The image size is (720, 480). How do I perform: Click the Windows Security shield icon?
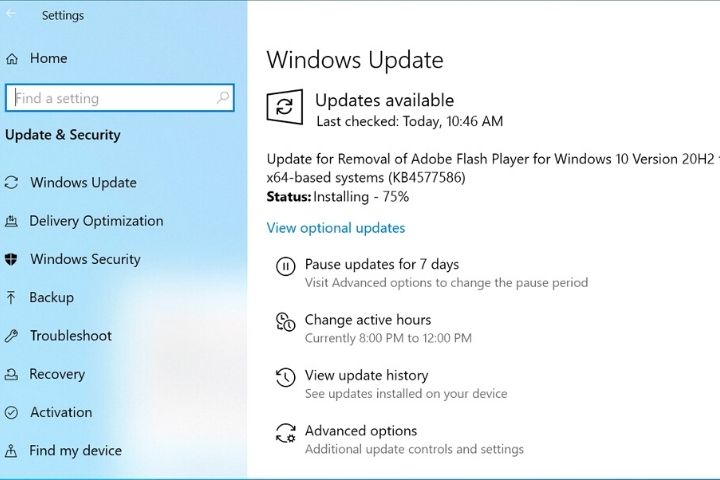click(12, 259)
